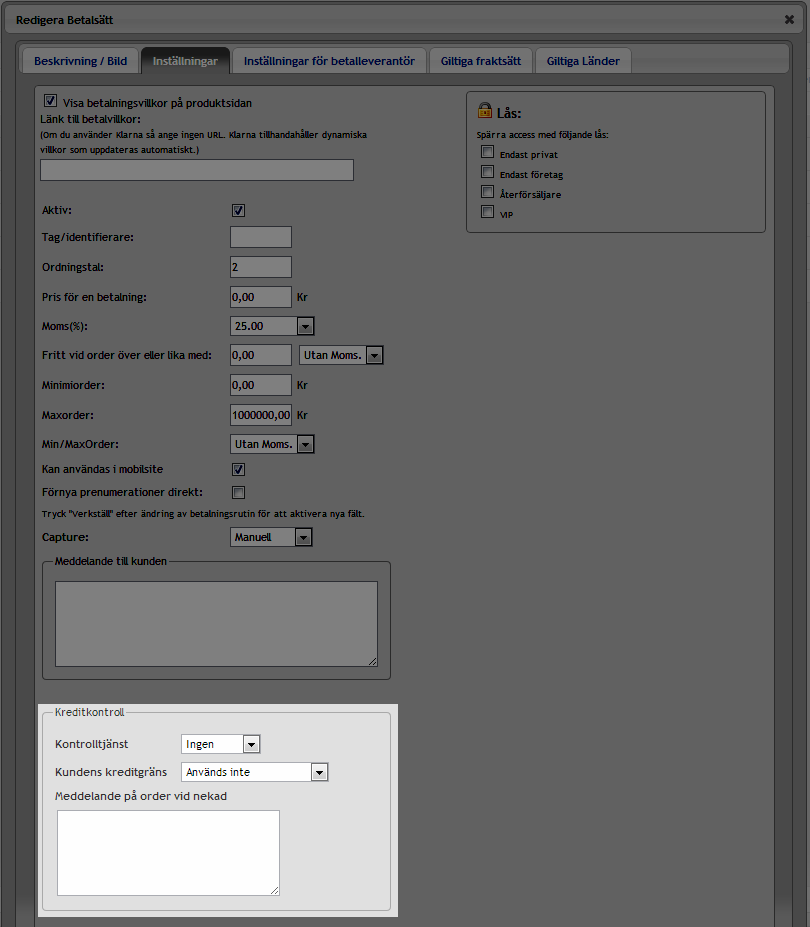
Task: Check the VIP lock
Action: 487,212
